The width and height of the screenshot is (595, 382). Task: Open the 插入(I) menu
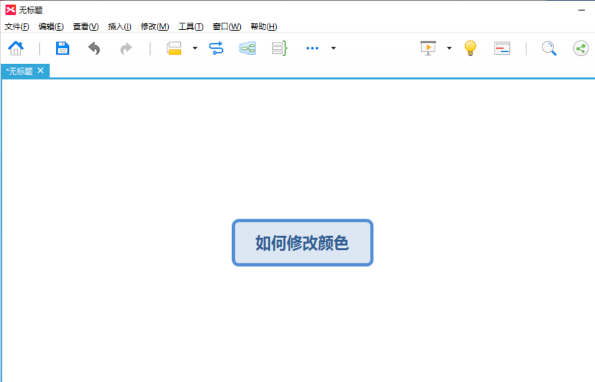pyautogui.click(x=120, y=27)
